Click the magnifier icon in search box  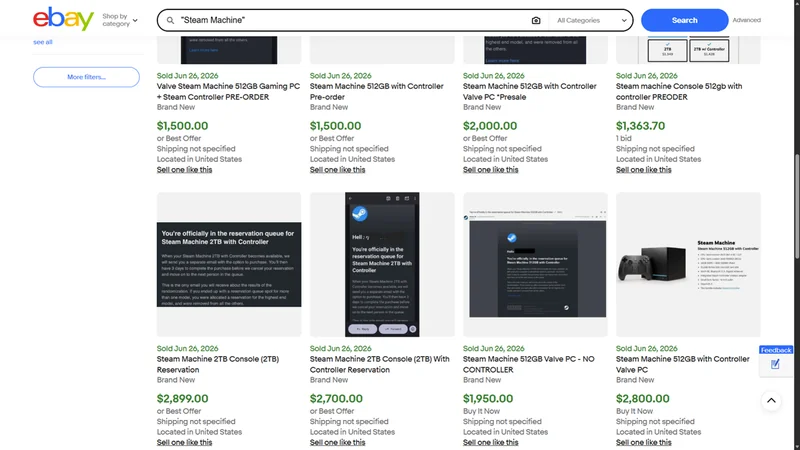point(170,20)
